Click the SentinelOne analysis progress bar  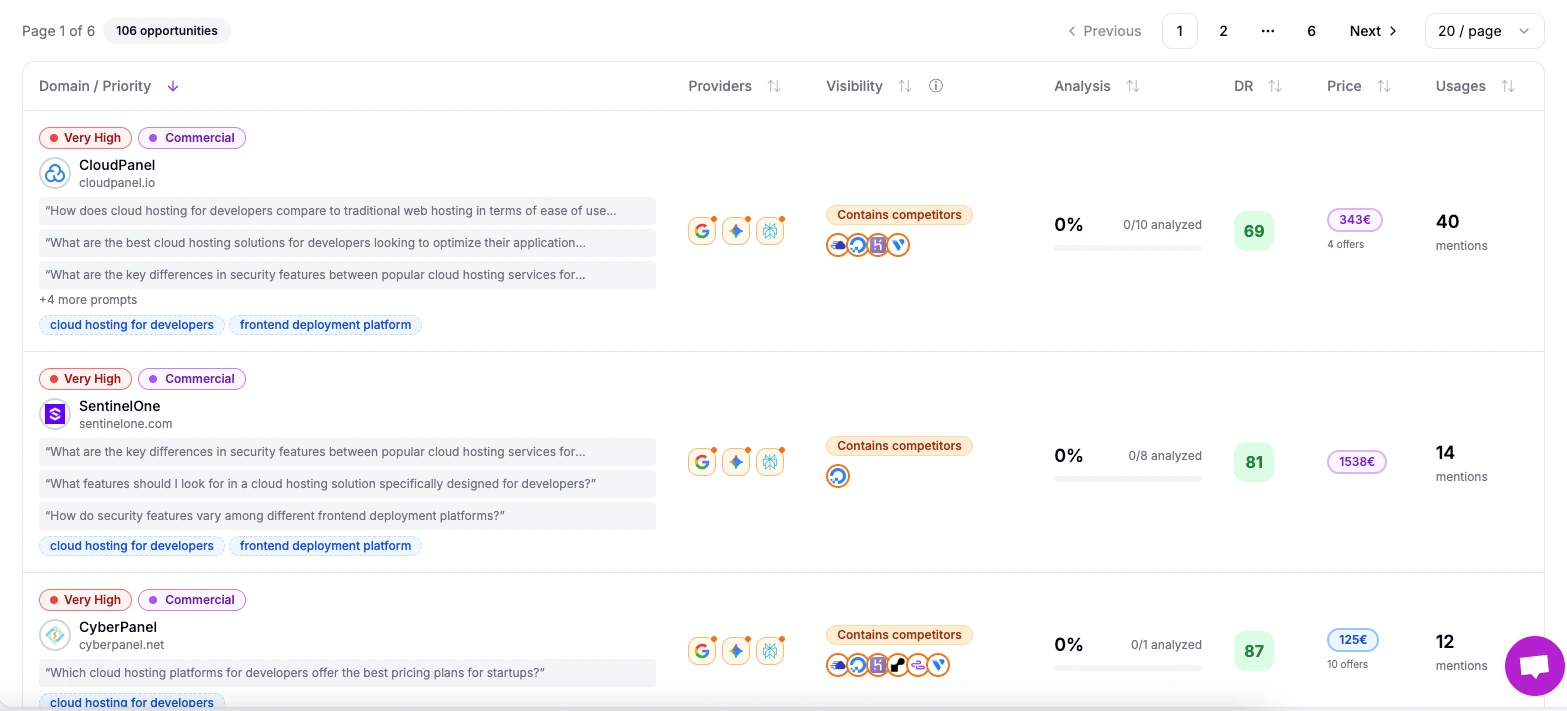(1128, 479)
